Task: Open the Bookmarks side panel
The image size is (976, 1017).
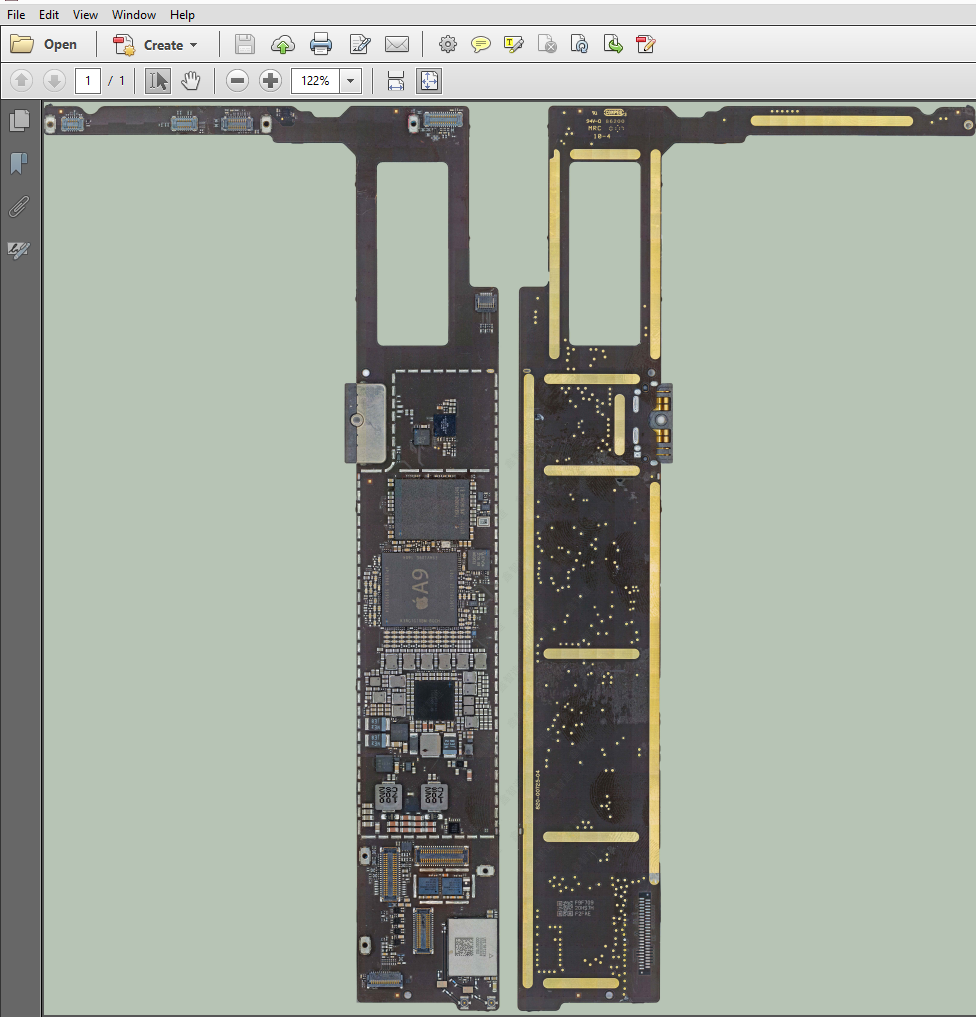Action: (x=19, y=163)
